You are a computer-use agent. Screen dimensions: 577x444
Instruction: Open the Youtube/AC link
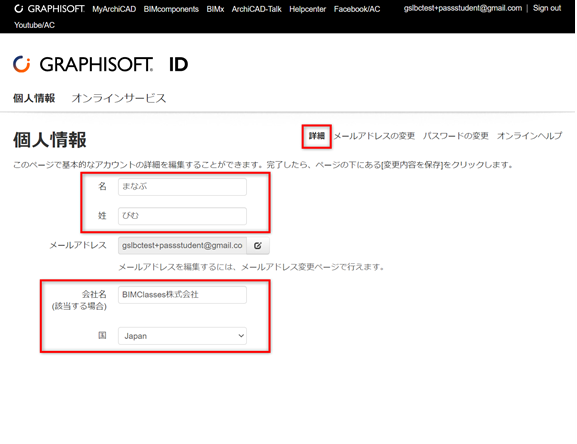click(x=35, y=25)
